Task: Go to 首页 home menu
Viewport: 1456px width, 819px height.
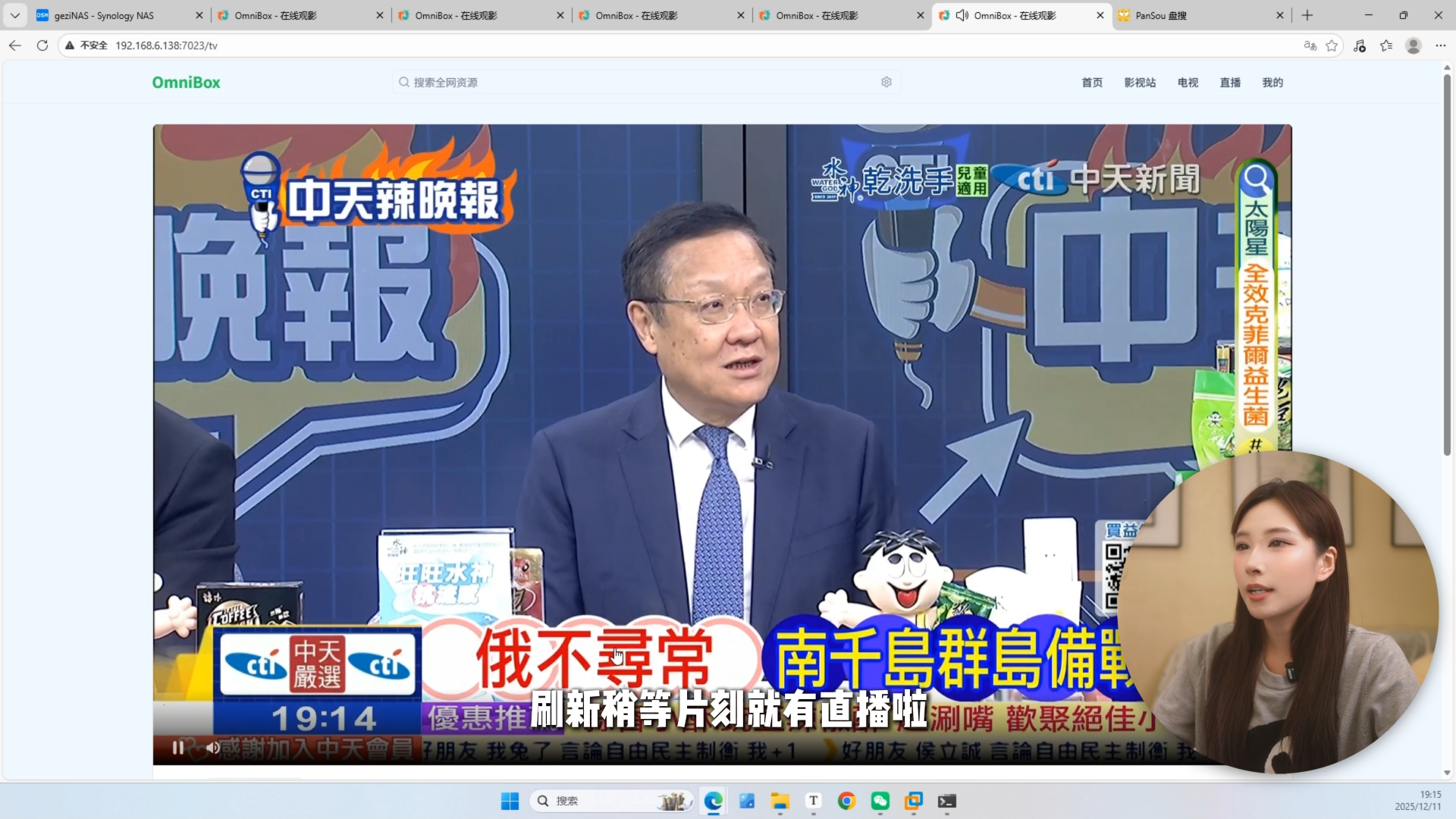Action: click(1092, 83)
